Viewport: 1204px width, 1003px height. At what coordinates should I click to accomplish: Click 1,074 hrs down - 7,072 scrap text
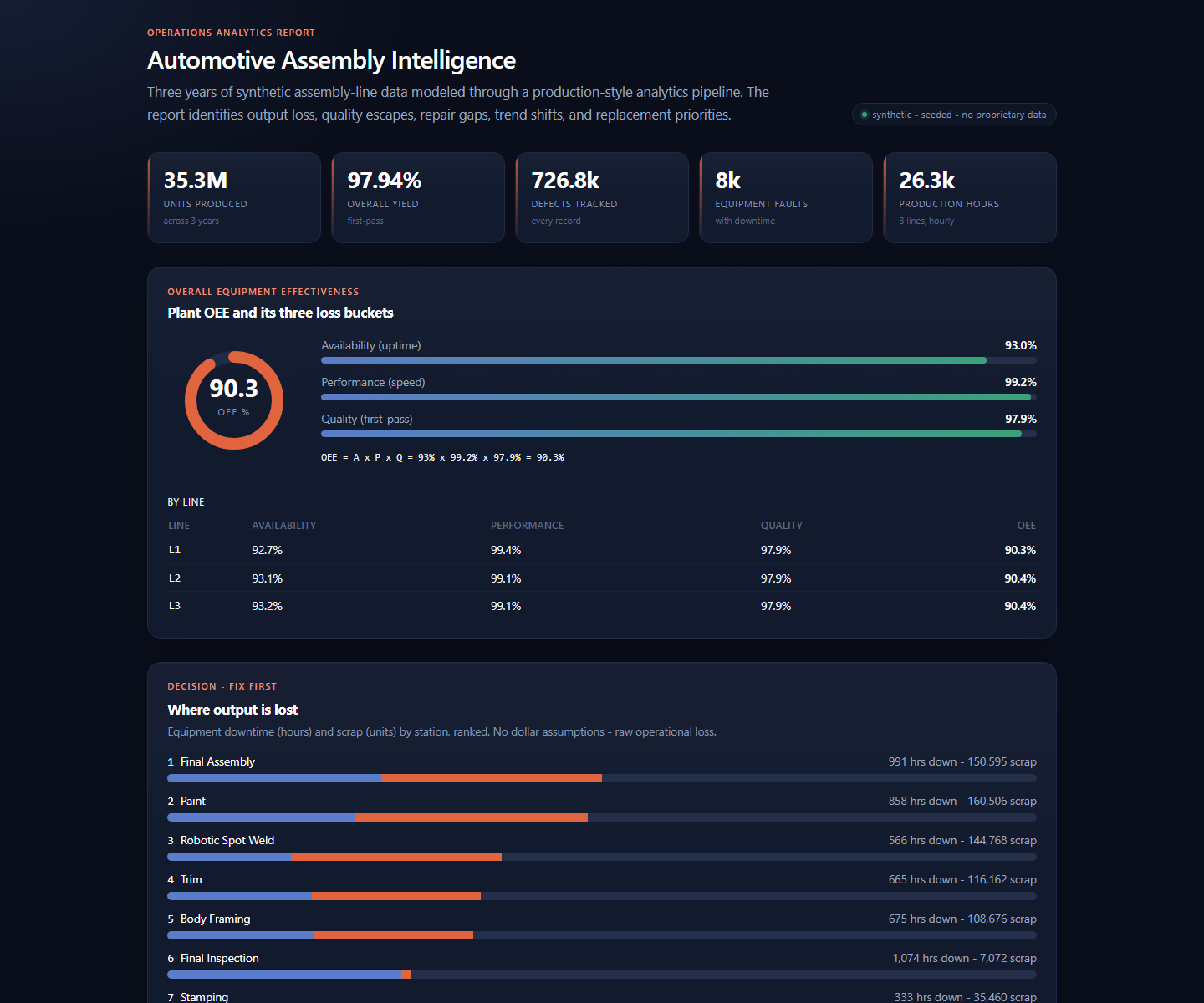pos(965,958)
